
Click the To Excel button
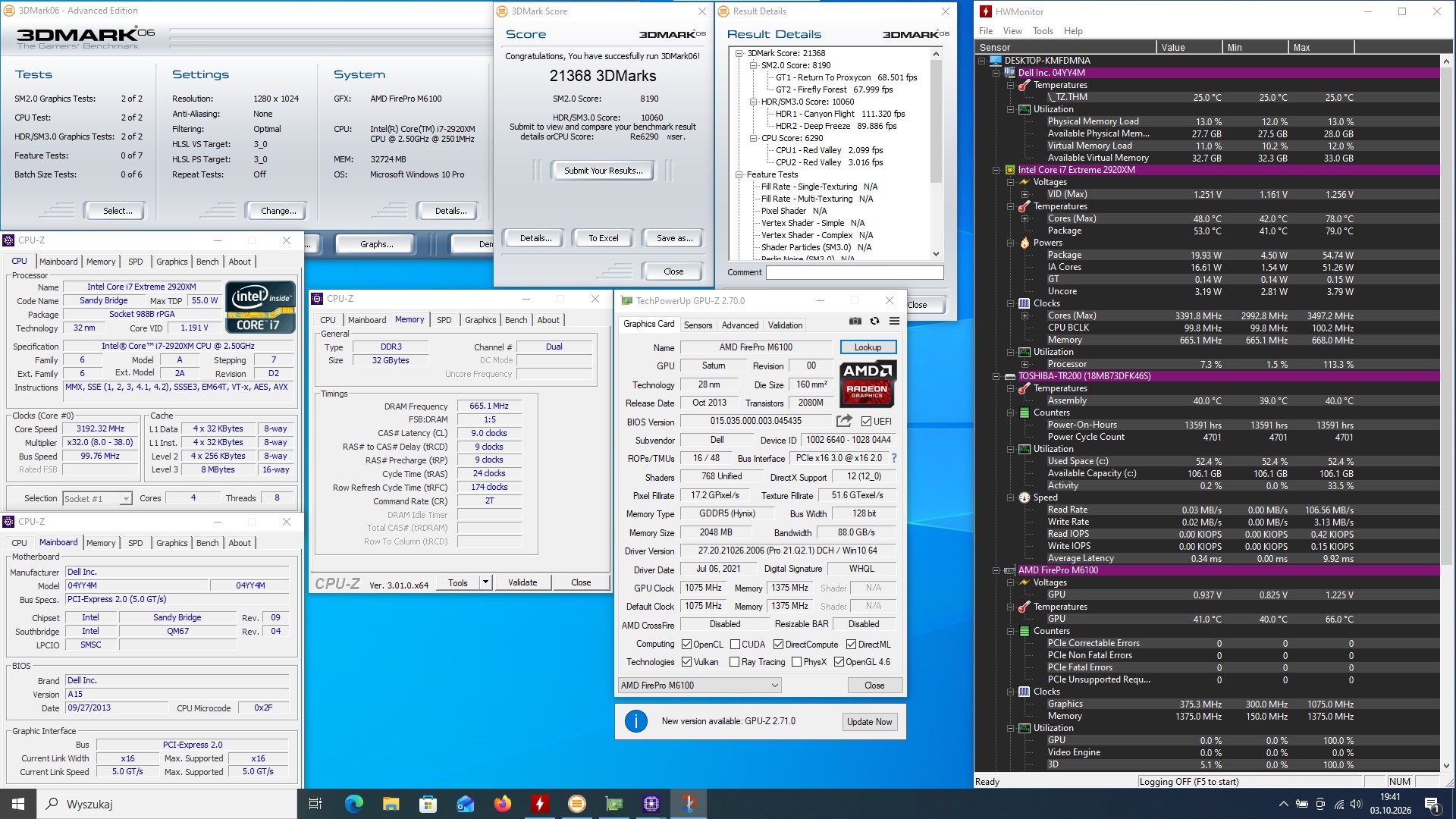tap(603, 238)
